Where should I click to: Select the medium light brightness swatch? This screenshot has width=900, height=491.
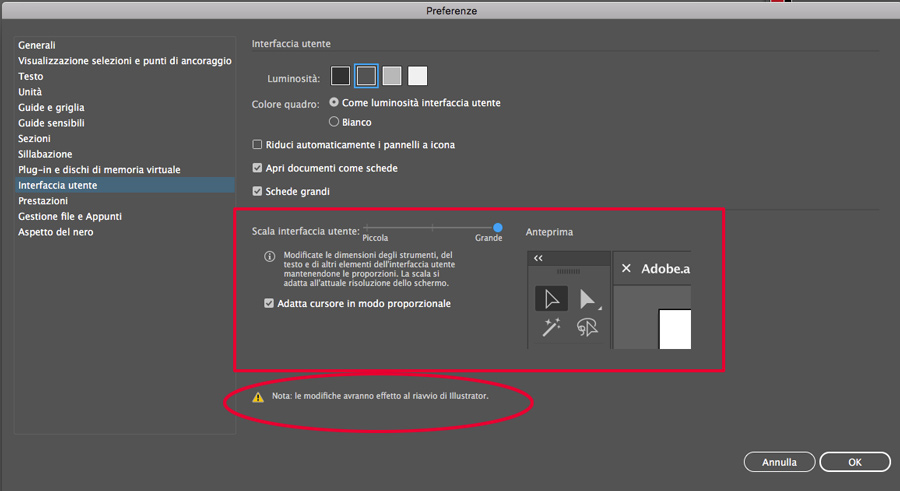pyautogui.click(x=392, y=76)
